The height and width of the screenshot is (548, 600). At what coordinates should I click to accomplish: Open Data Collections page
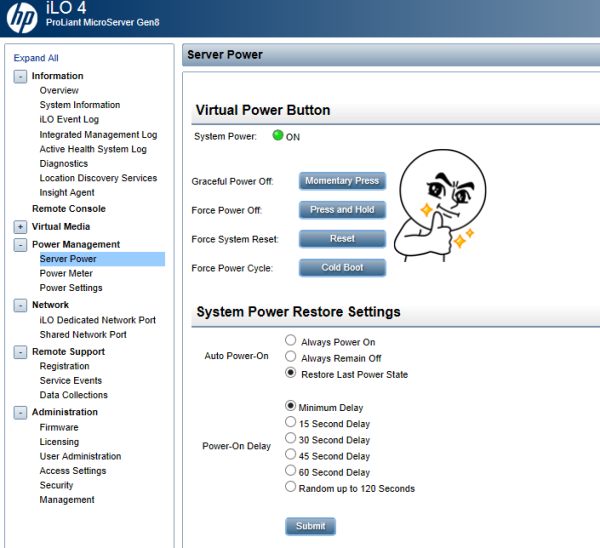[x=73, y=395]
